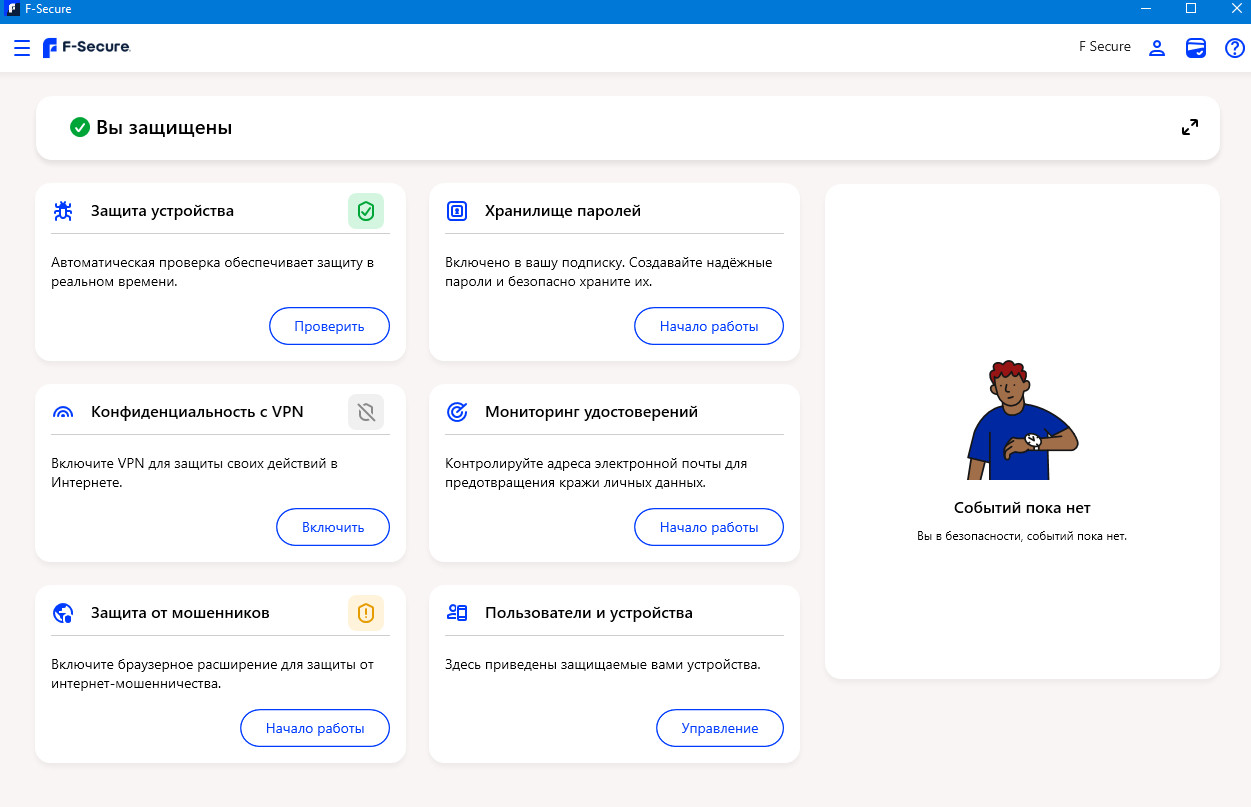Click the password vault icon
Viewport: 1251px width, 807px height.
[x=456, y=211]
